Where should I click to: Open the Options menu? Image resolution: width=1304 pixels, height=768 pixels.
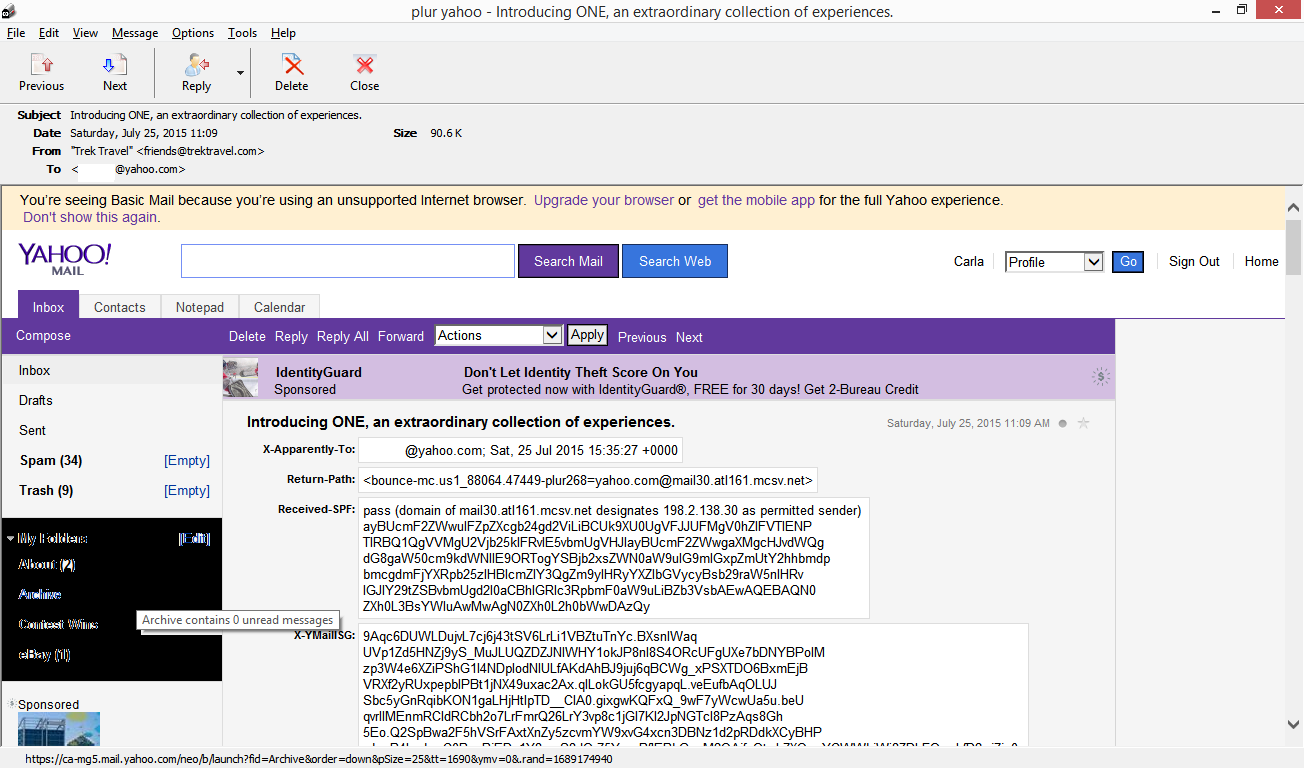click(x=193, y=33)
